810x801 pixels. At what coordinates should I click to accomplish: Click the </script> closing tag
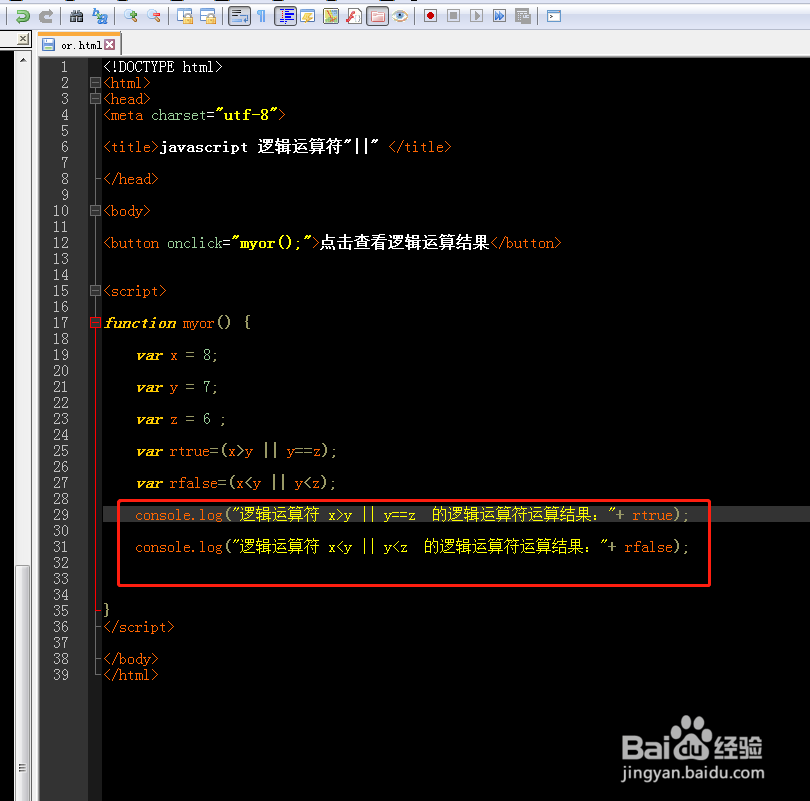coord(139,627)
